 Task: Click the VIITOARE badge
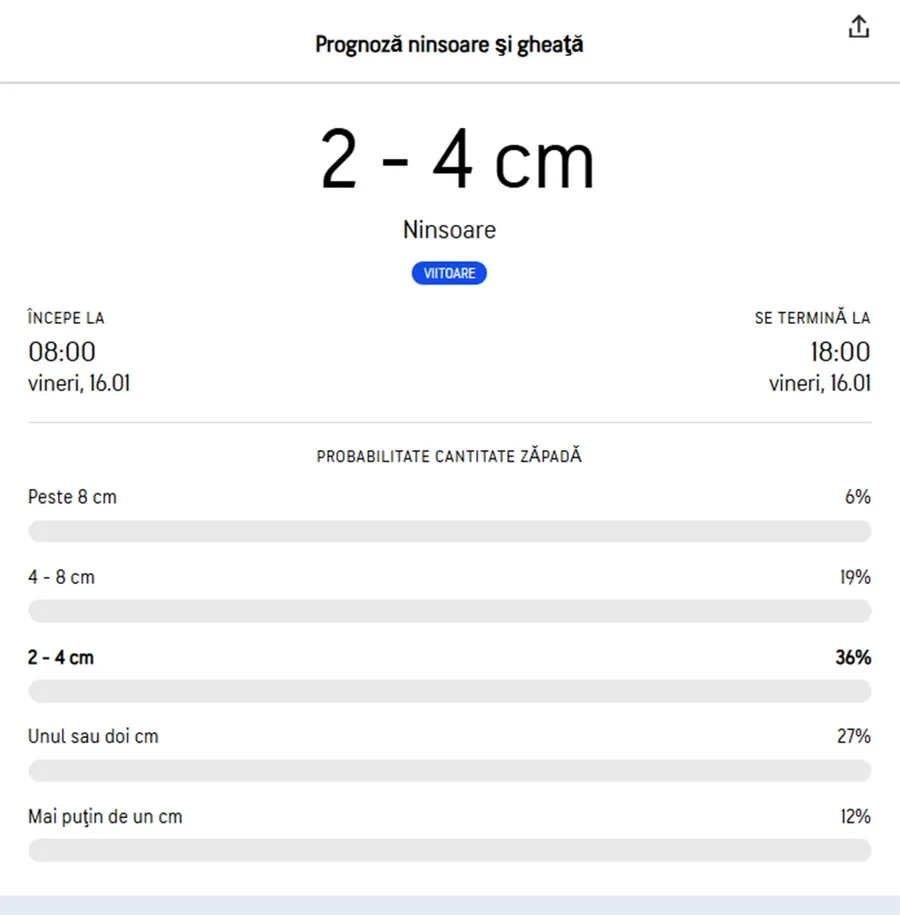coord(449,273)
